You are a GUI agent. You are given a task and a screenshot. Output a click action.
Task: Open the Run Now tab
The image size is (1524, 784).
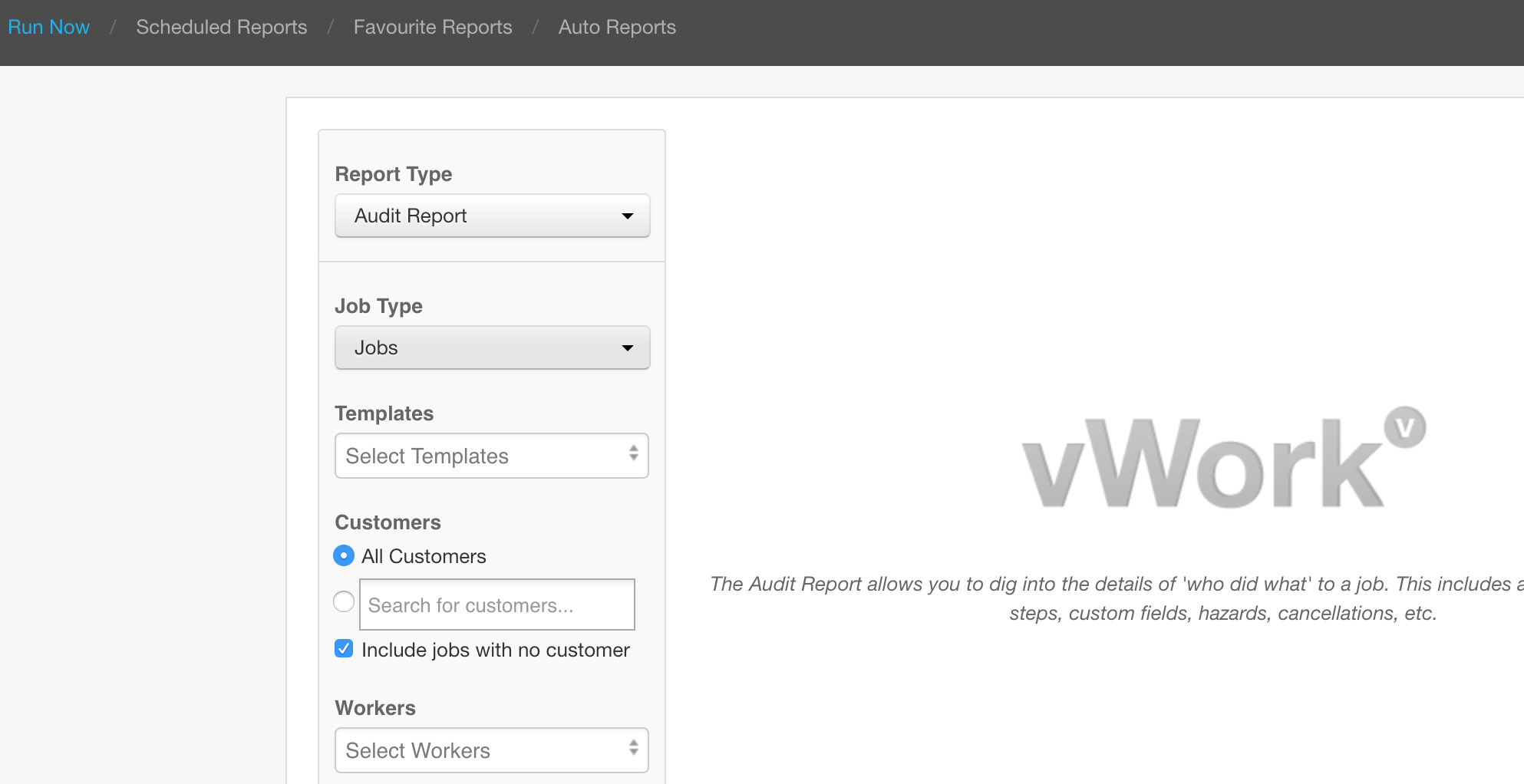click(x=48, y=27)
